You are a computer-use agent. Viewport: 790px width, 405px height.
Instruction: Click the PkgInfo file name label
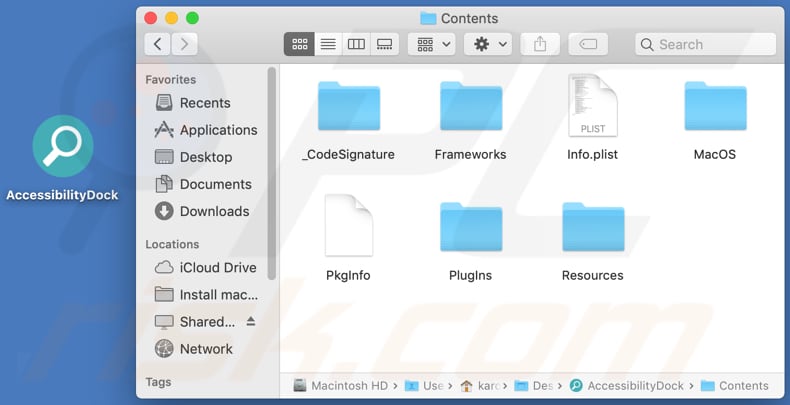click(x=348, y=276)
